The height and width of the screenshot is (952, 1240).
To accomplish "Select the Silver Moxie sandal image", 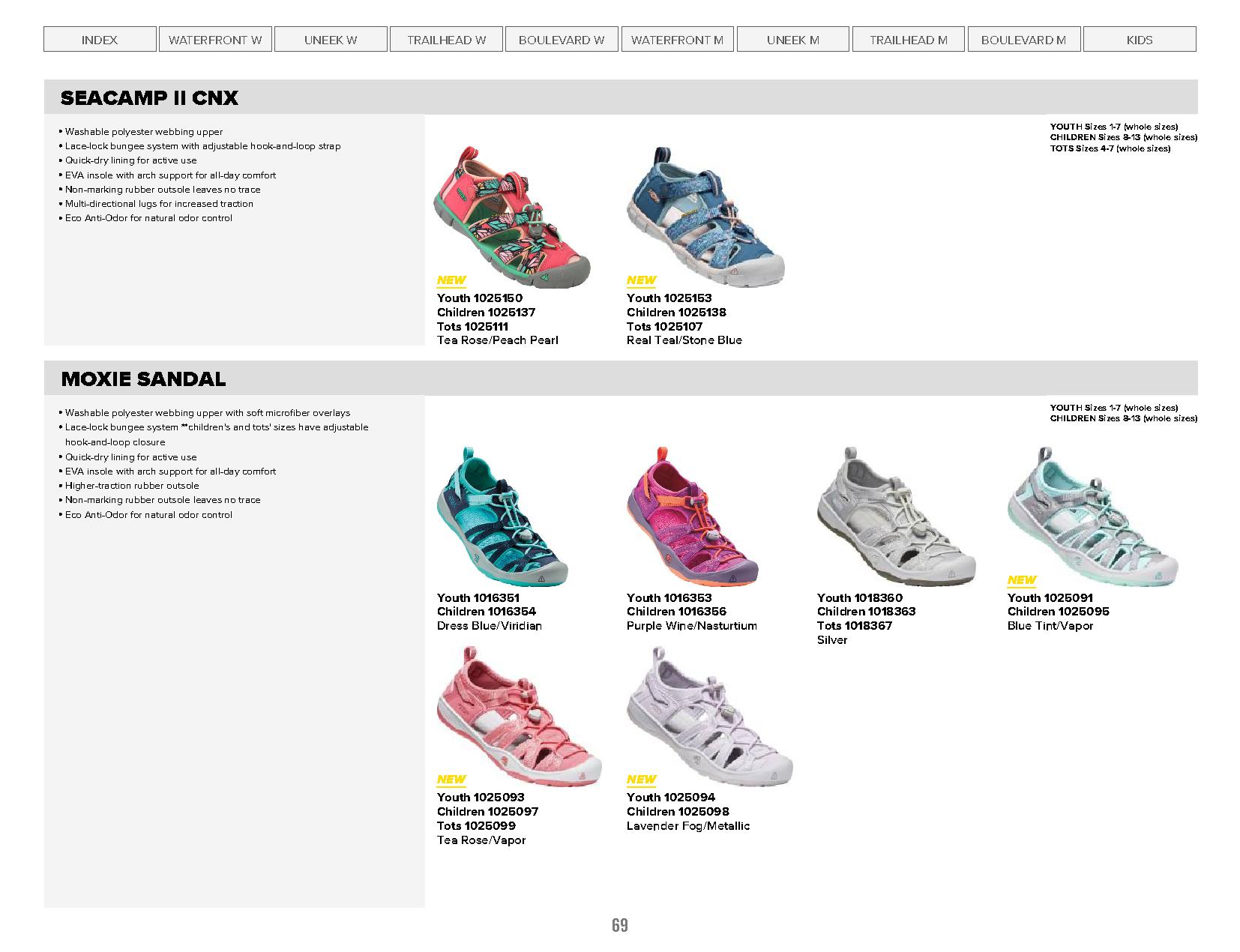I will (x=896, y=516).
